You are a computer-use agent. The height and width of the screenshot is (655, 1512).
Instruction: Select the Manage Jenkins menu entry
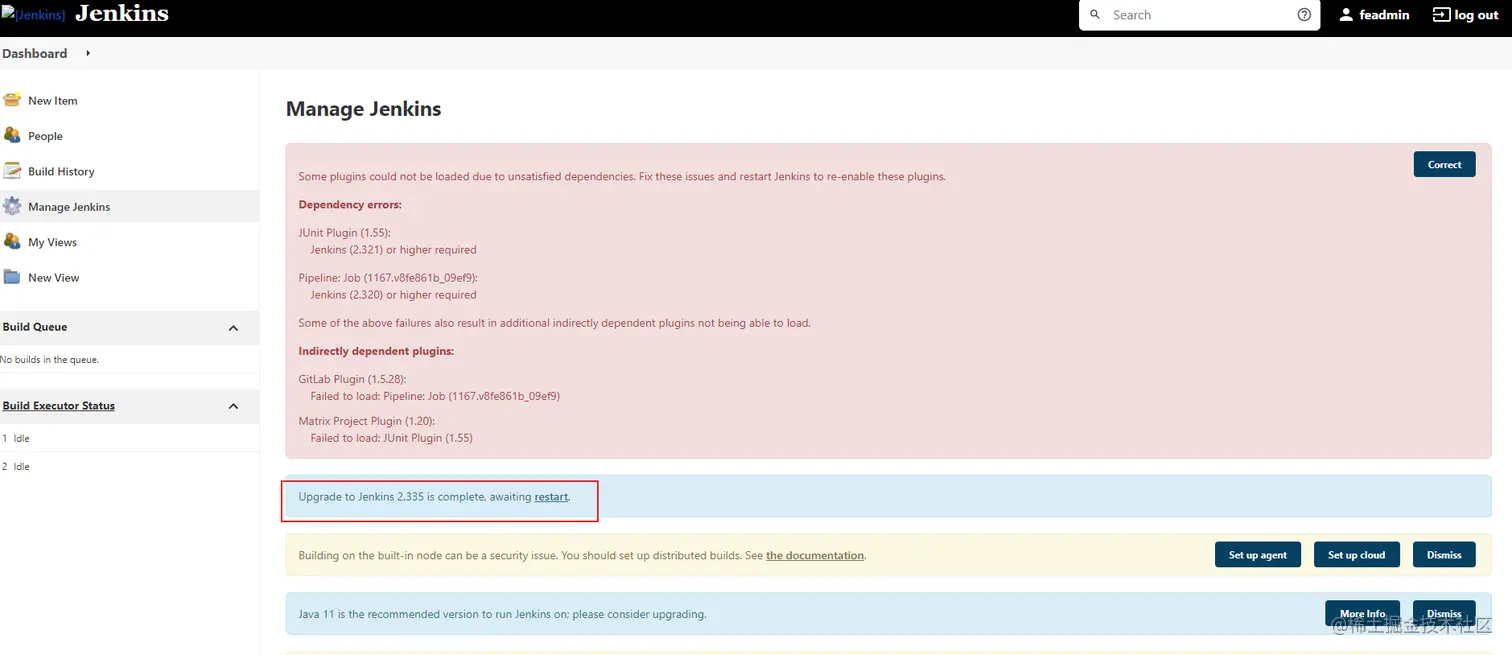[69, 207]
